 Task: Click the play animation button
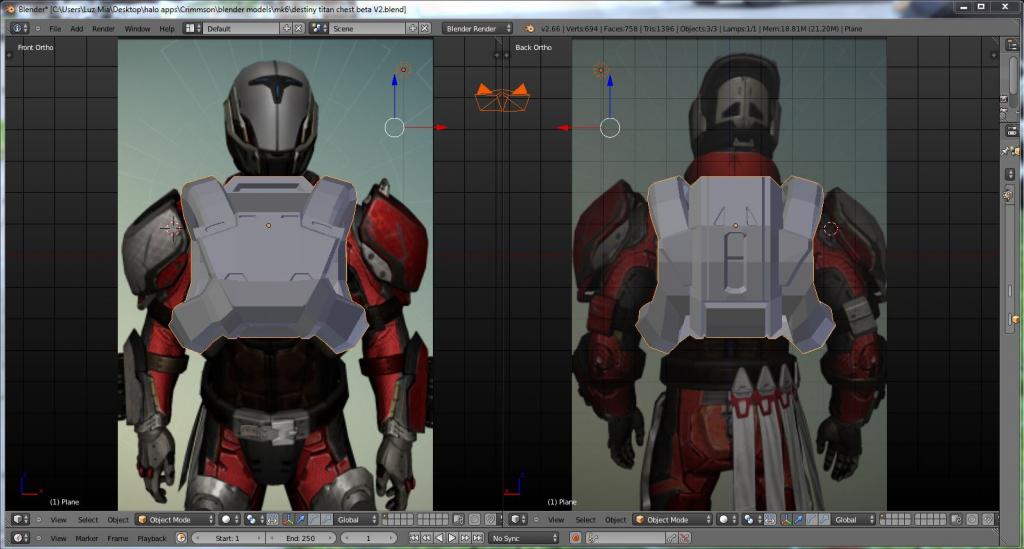pyautogui.click(x=451, y=538)
